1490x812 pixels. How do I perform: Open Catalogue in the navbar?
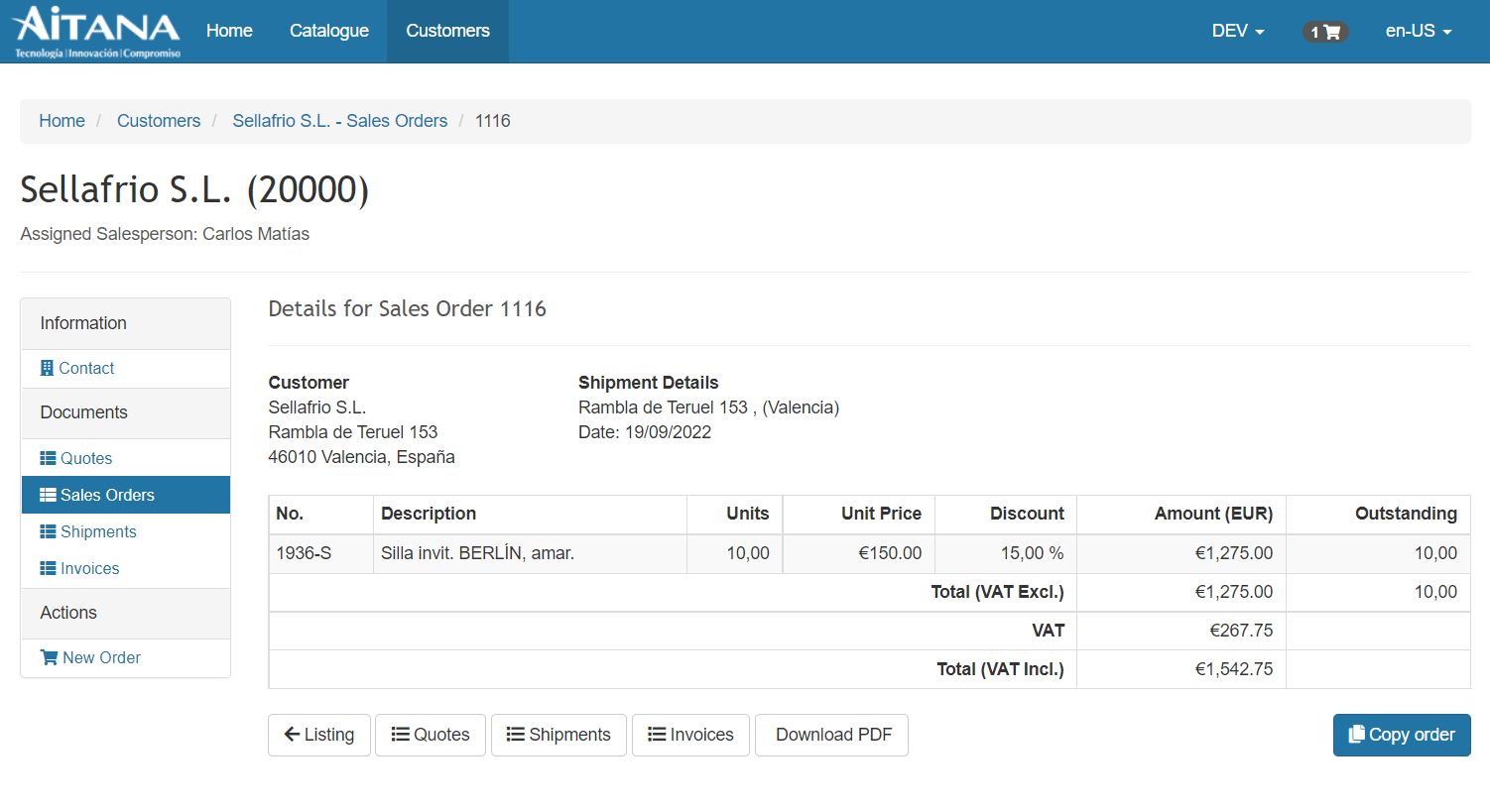(x=329, y=32)
